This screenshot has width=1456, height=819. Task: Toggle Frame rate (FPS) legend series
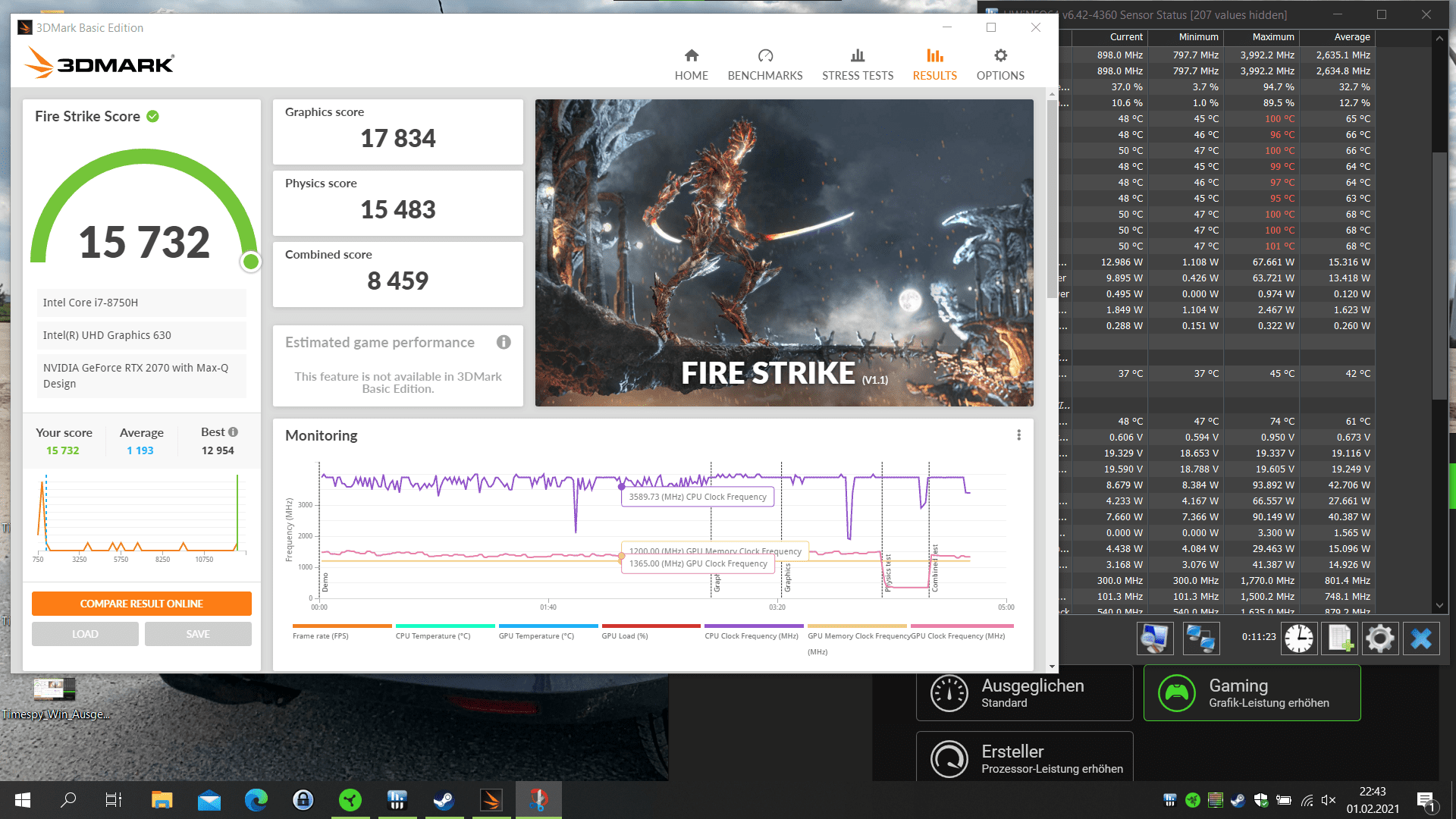[x=342, y=632]
